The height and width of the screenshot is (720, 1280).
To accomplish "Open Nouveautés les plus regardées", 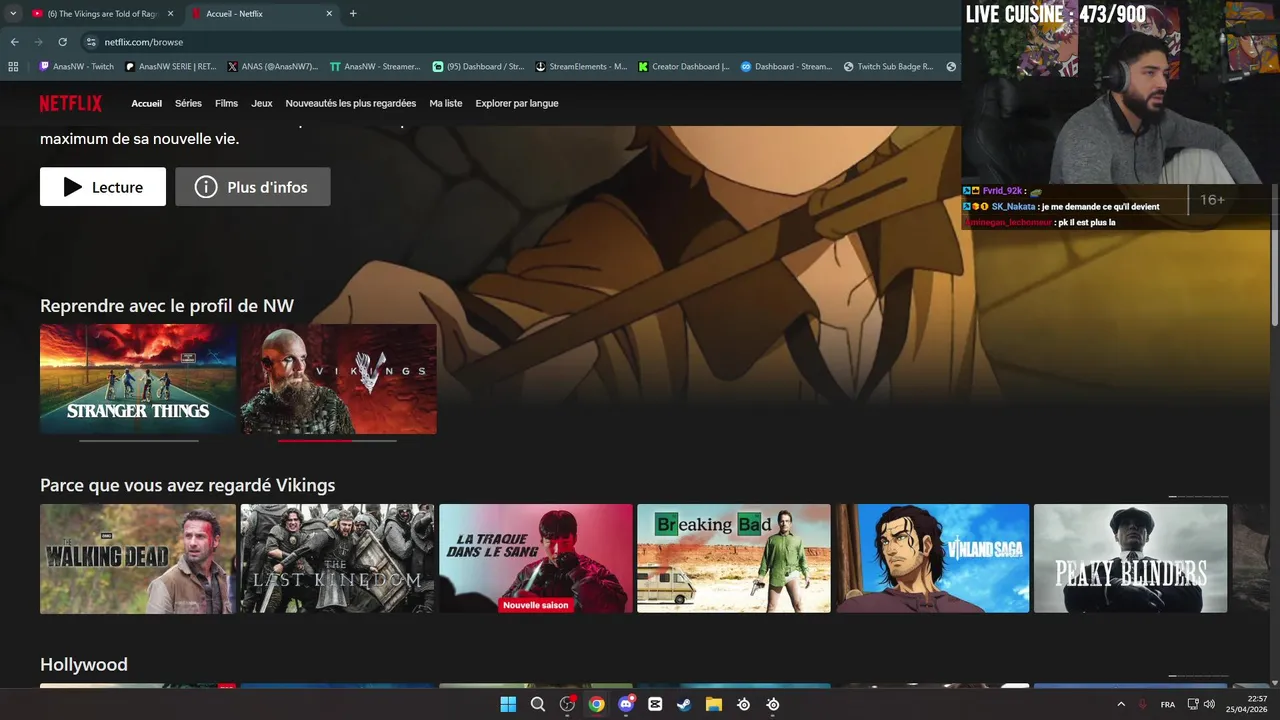I will click(x=351, y=103).
